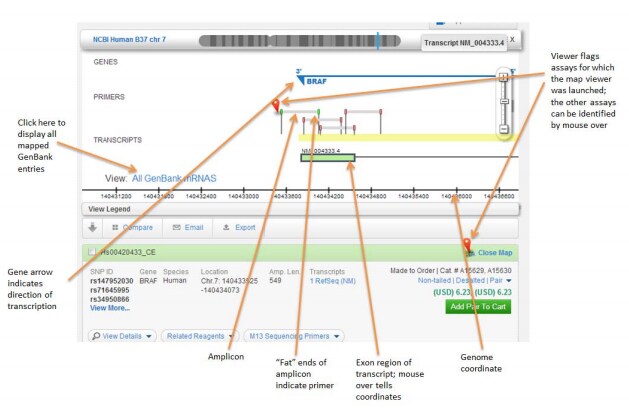Open the Pair primer option dropdown
629x419 pixels.
click(x=500, y=280)
